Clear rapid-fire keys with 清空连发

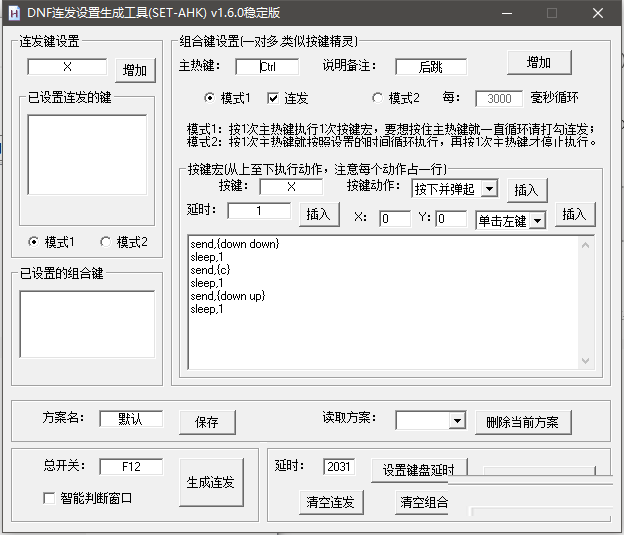click(x=330, y=502)
